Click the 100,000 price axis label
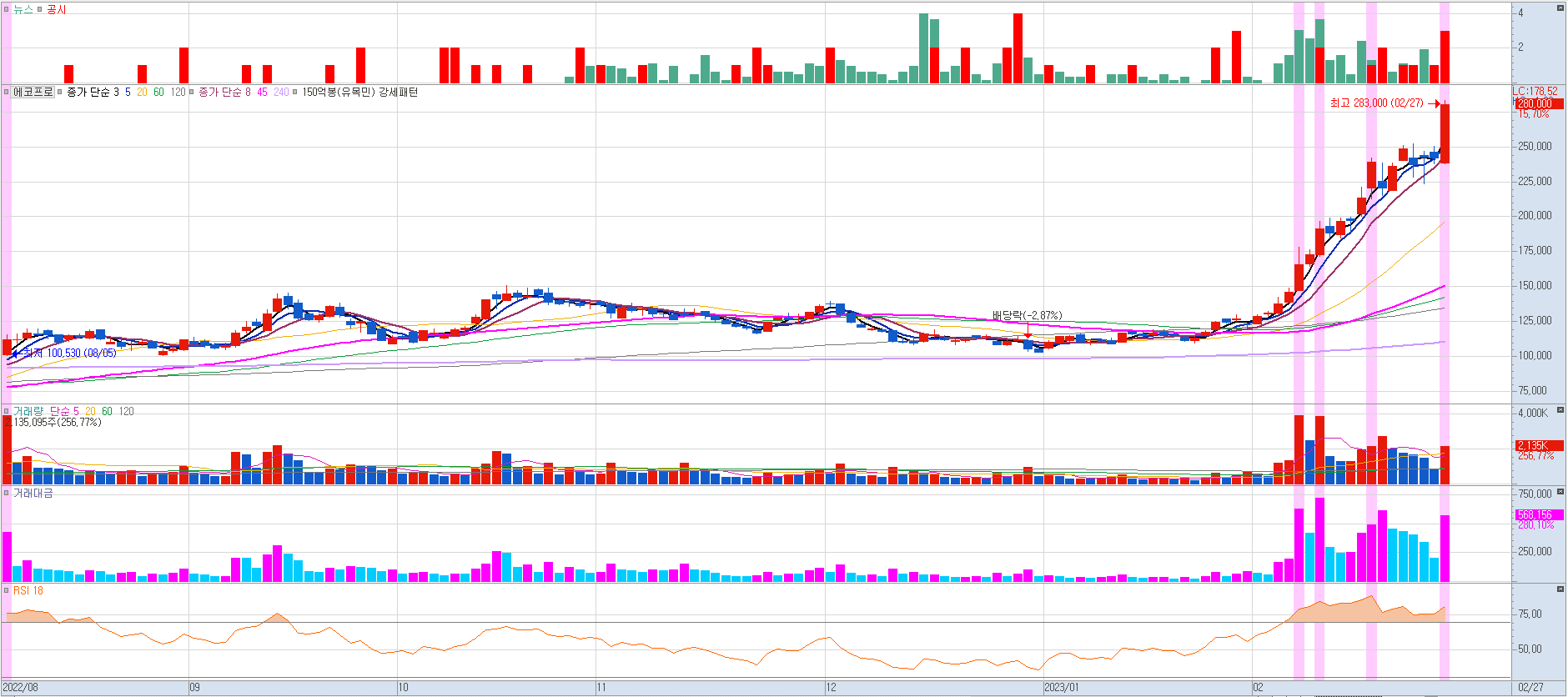This screenshot has width=1568, height=697. click(x=1535, y=355)
